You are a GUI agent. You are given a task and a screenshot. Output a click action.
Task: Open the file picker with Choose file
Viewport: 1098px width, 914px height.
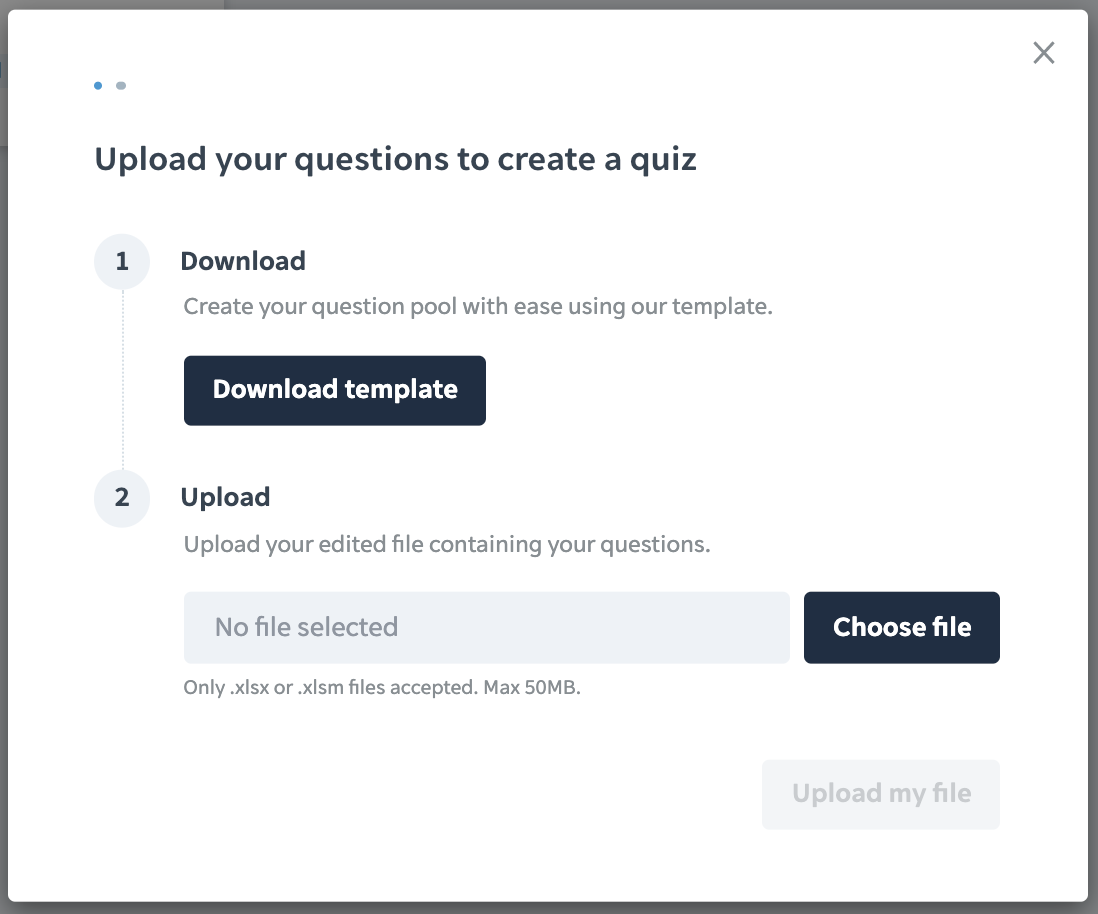click(901, 627)
